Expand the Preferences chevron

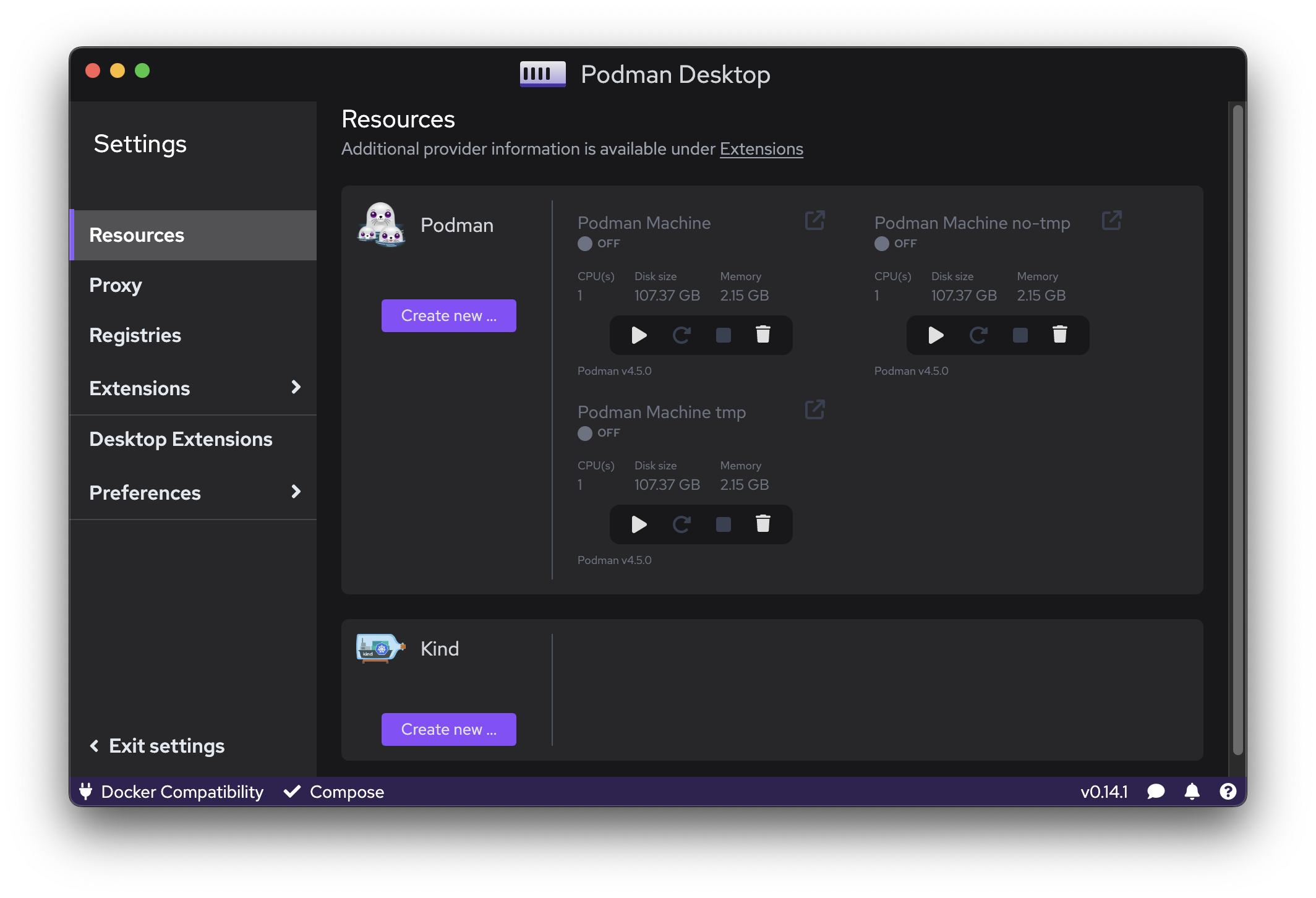click(296, 492)
